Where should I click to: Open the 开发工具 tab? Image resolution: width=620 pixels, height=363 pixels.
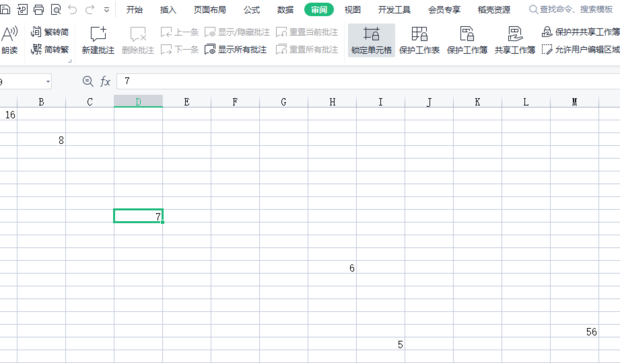click(x=394, y=9)
